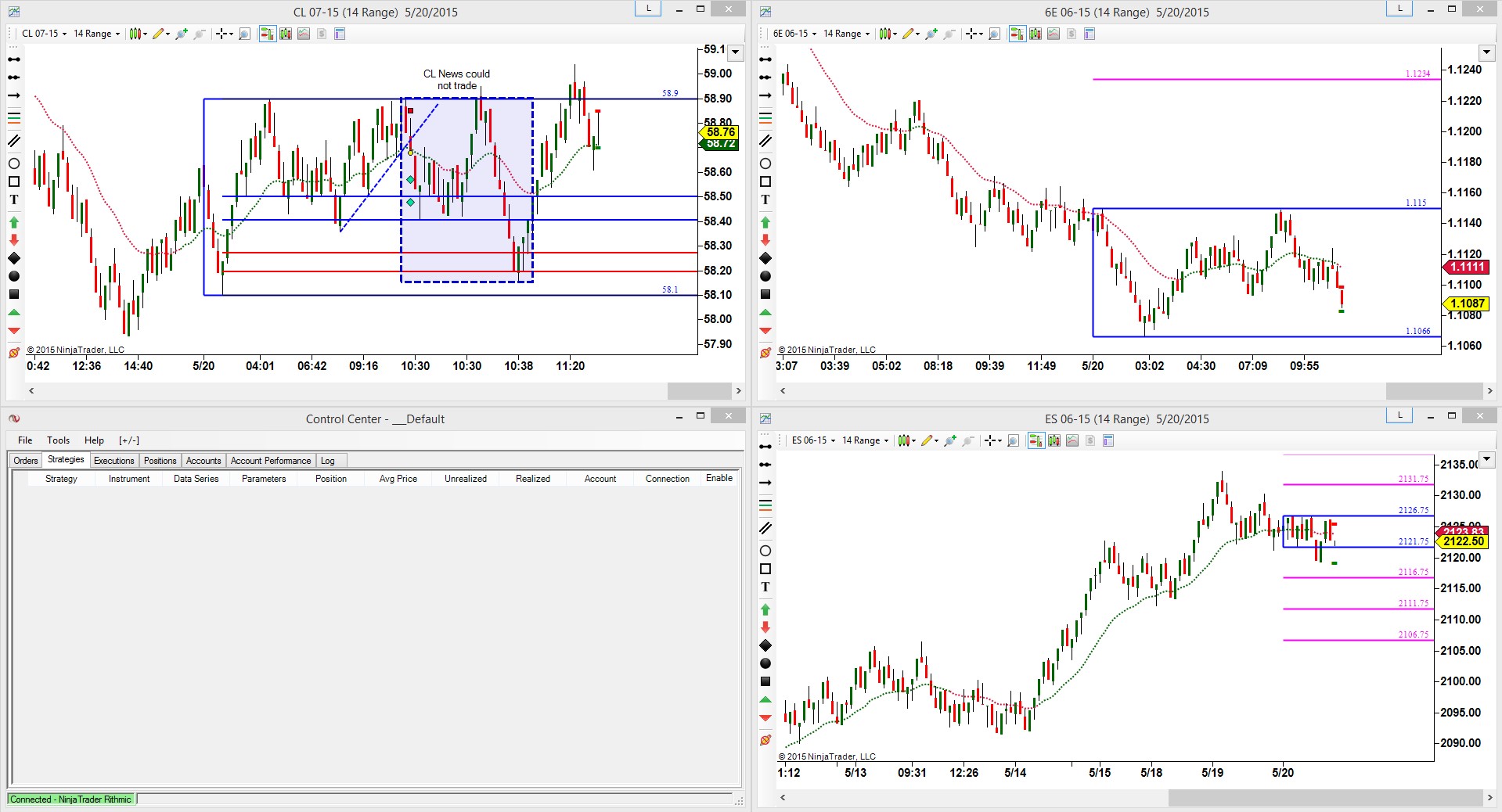Click Remove Draw Objects icon in CL chart
The width and height of the screenshot is (1502, 812).
click(x=14, y=353)
